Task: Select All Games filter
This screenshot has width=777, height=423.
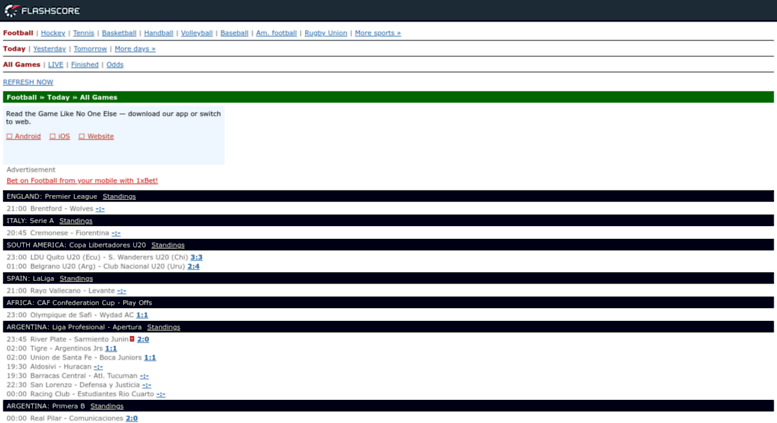Action: point(21,65)
